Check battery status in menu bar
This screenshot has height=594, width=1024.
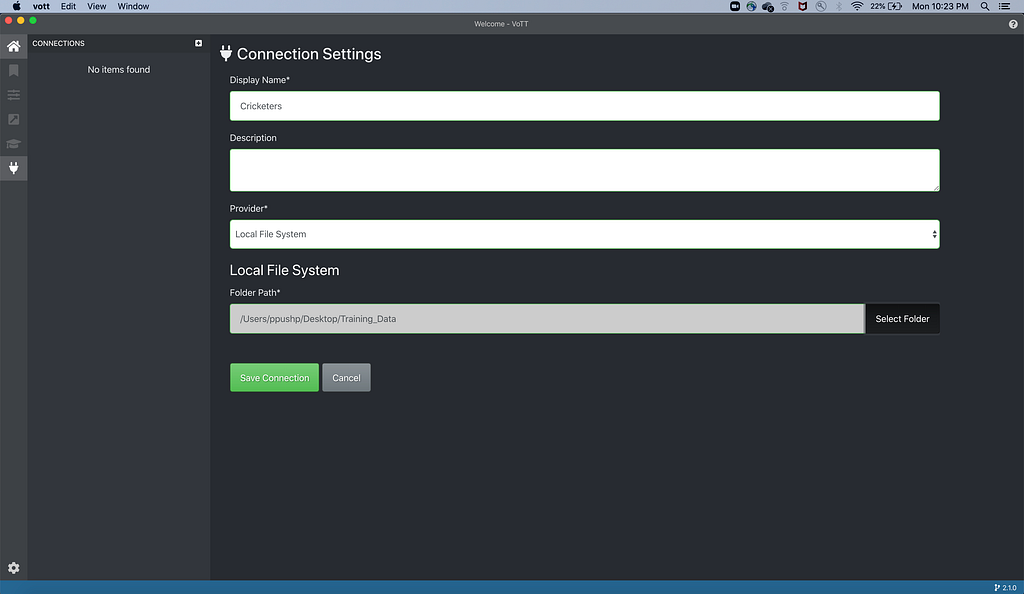pyautogui.click(x=886, y=7)
